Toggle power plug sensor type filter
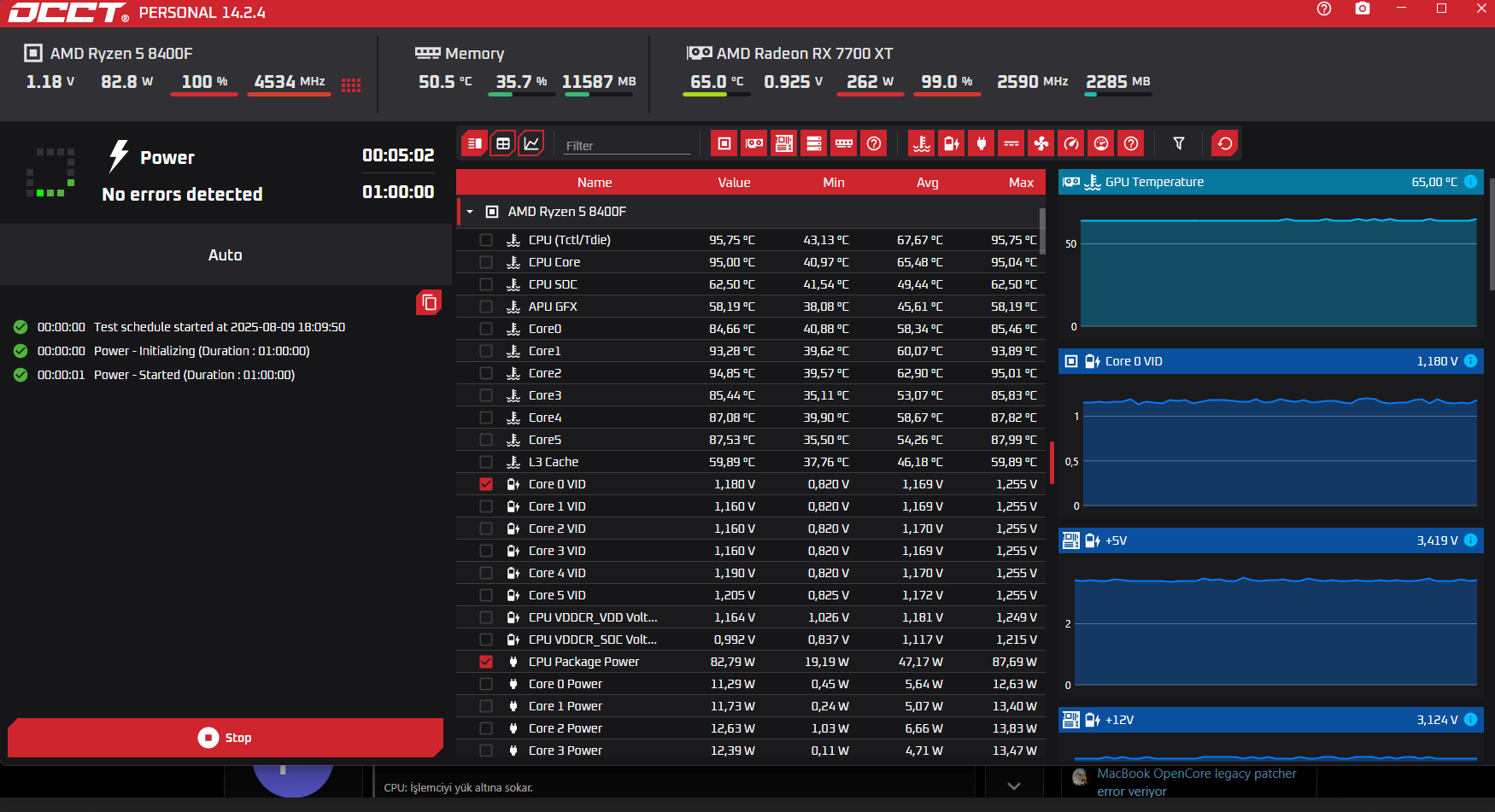Screen dimensions: 1495x812 [x=982, y=143]
